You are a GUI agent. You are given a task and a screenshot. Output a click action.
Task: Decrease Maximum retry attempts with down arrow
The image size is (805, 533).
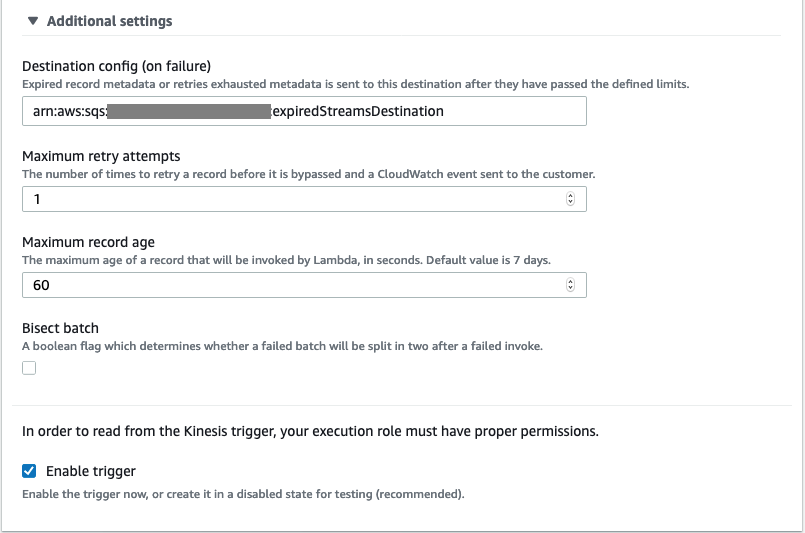click(x=570, y=203)
